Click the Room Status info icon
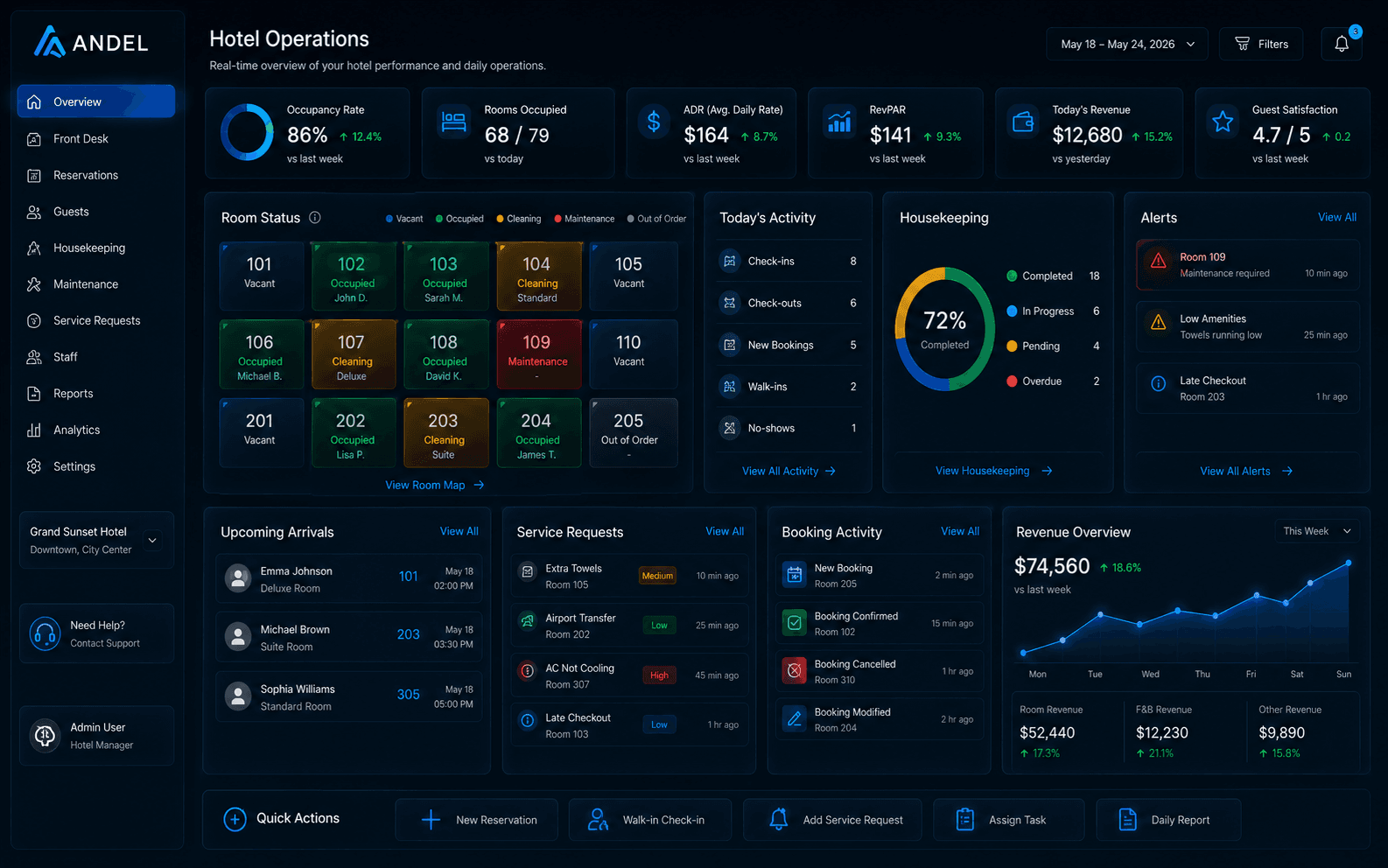The image size is (1388, 868). coord(315,218)
